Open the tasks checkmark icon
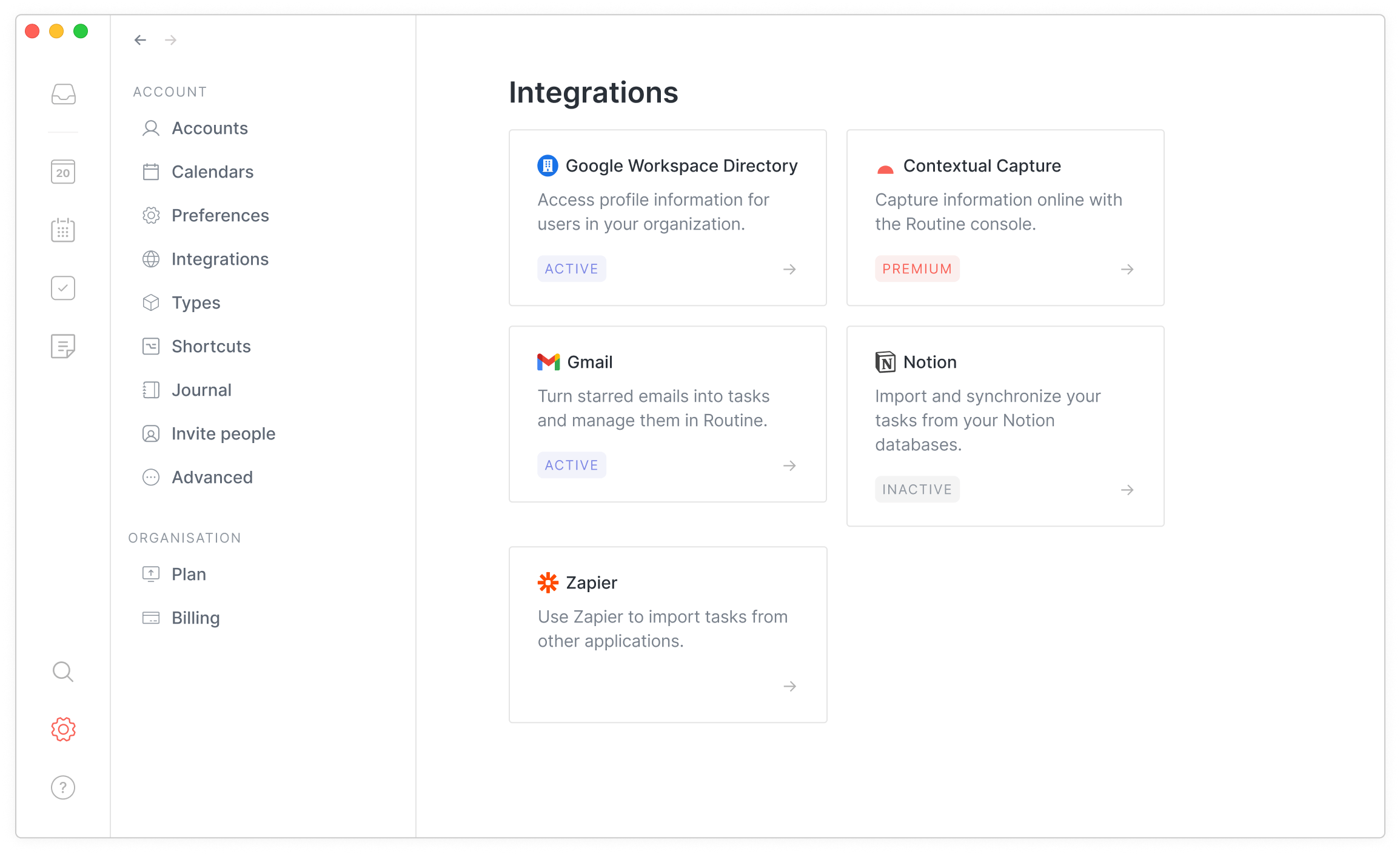1400x854 pixels. point(63,289)
